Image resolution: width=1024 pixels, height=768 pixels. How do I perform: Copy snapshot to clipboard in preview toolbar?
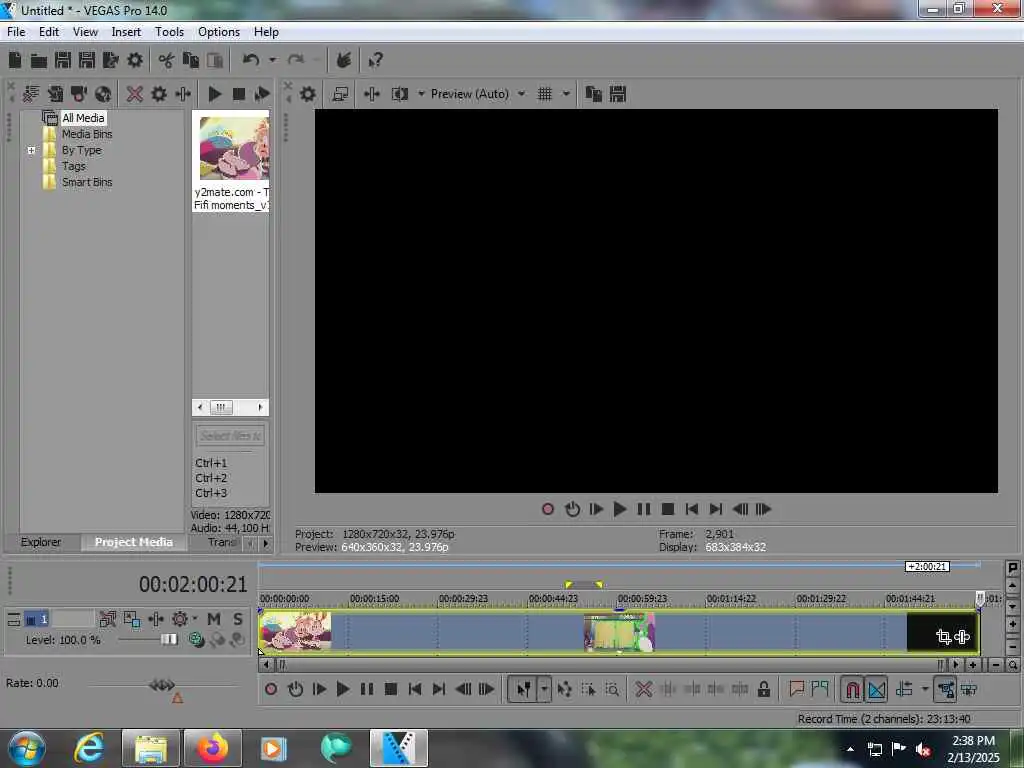[x=593, y=94]
